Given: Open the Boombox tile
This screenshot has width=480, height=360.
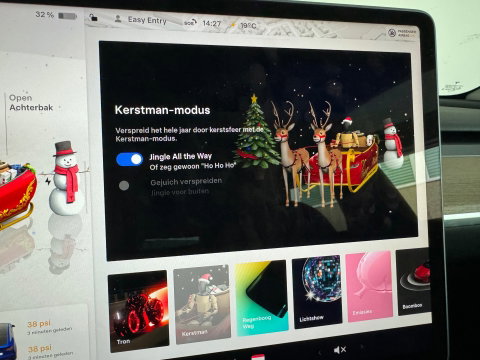Looking at the screenshot, I should point(414,282).
